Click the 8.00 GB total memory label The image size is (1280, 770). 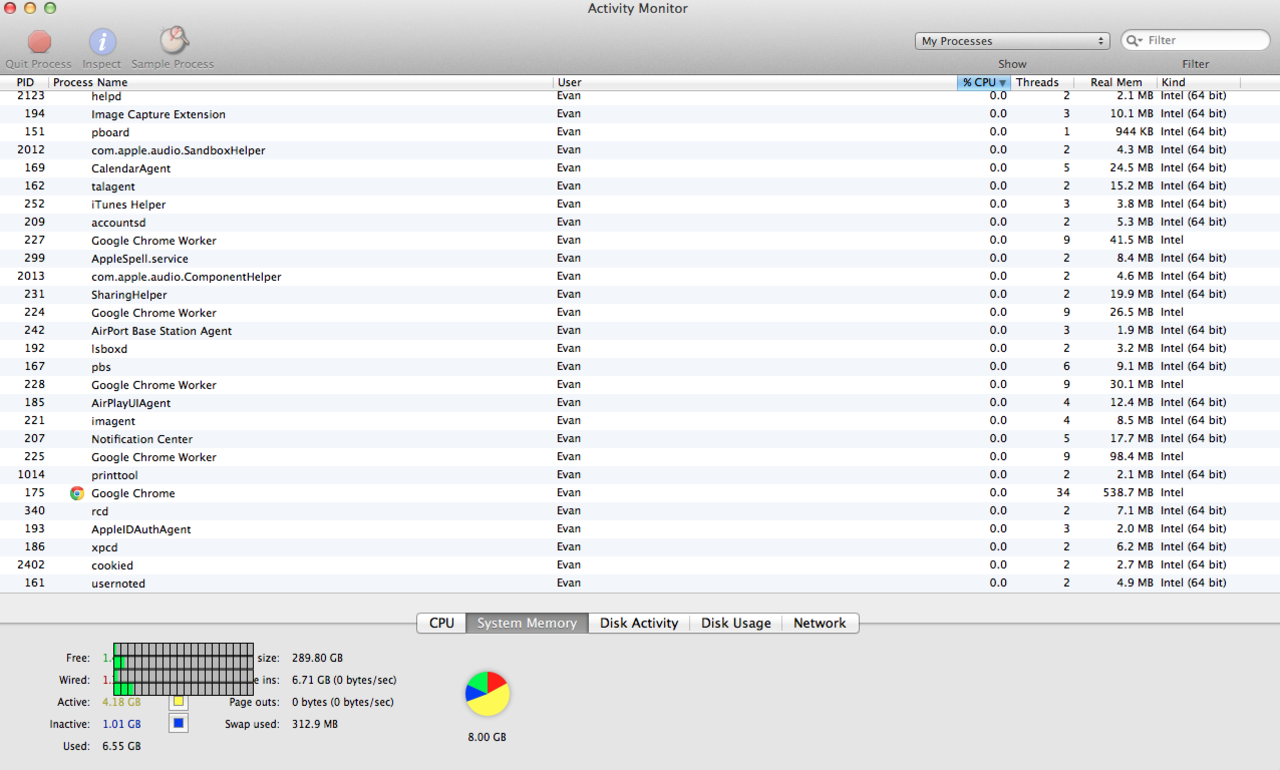pyautogui.click(x=487, y=737)
